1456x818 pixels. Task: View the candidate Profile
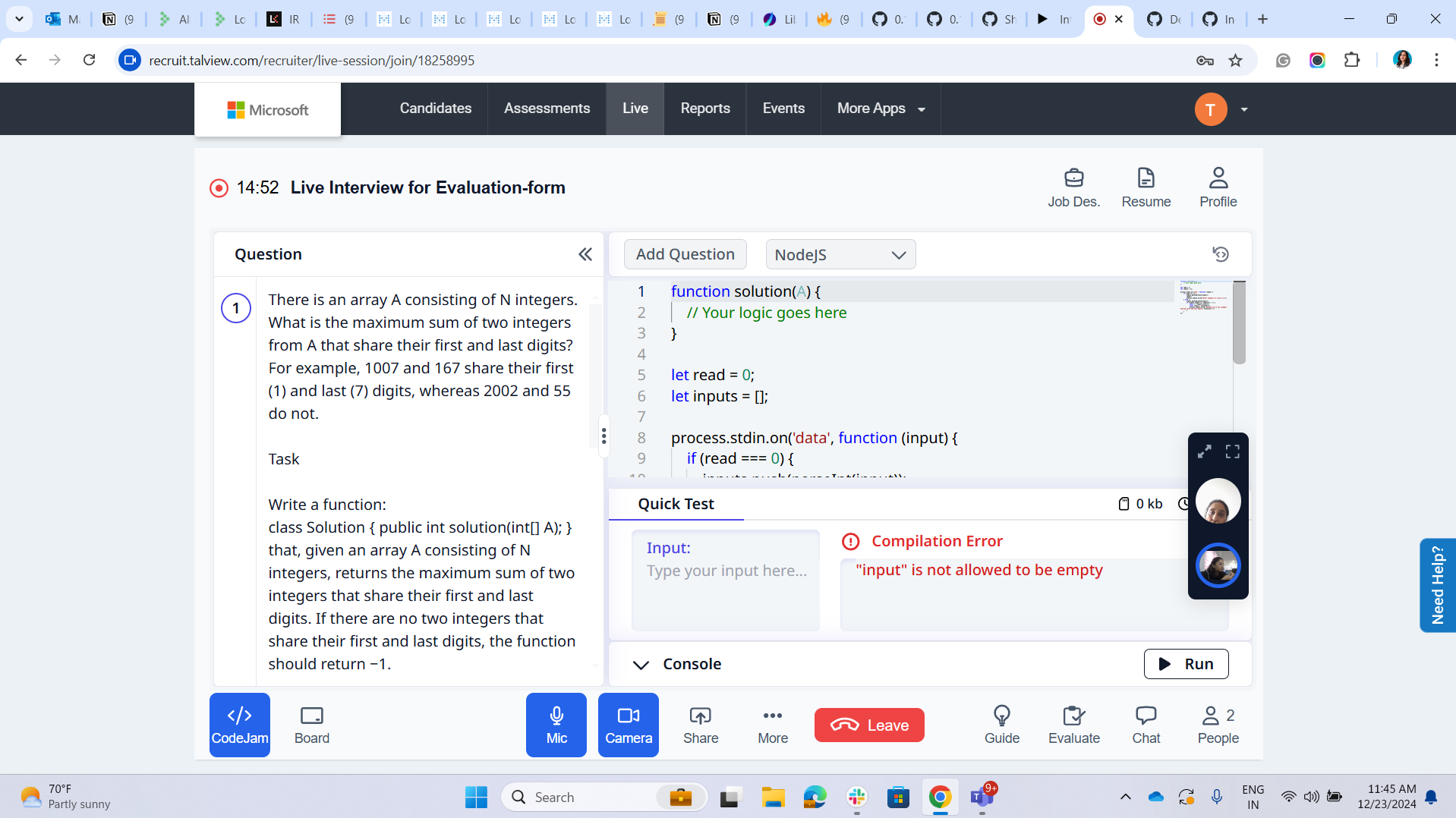click(x=1218, y=187)
